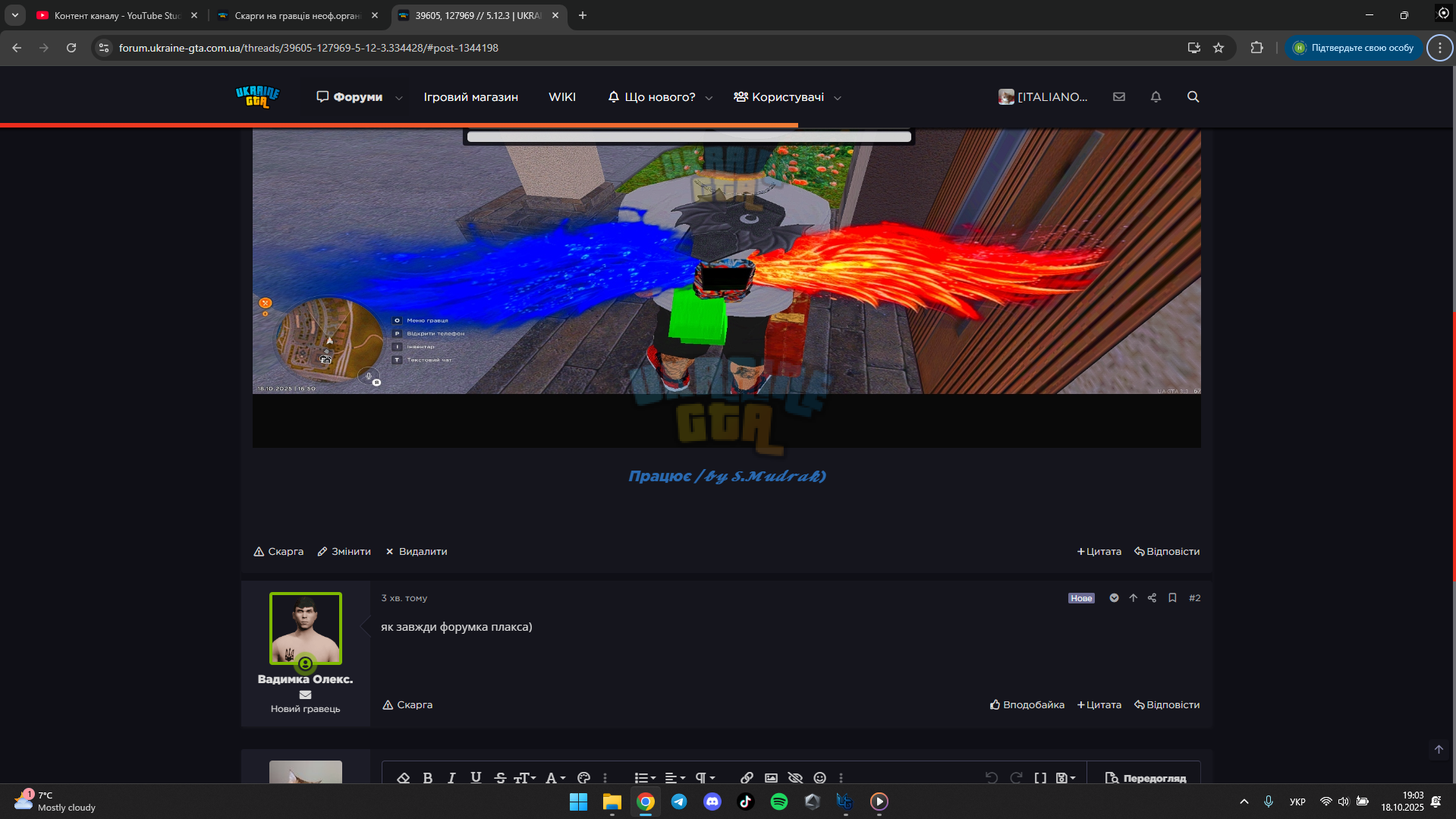Viewport: 1456px width, 819px height.
Task: Open the smilies picker in editor
Action: click(x=819, y=778)
